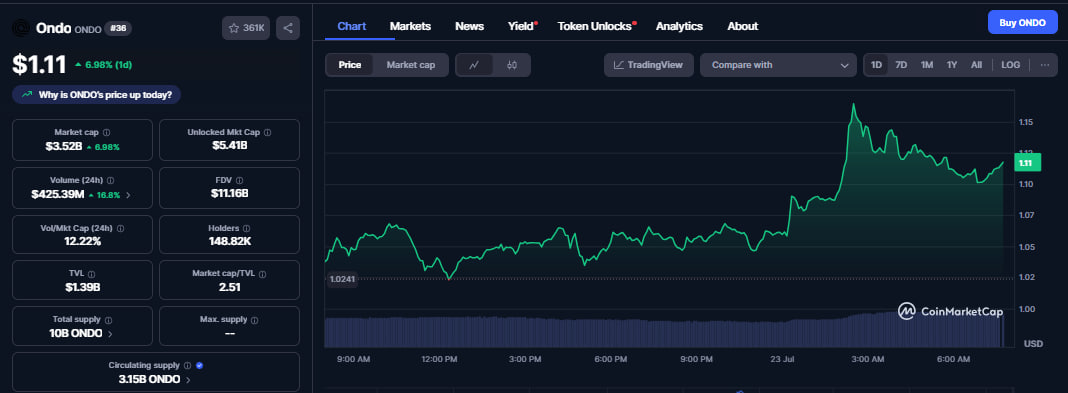The image size is (1068, 393).
Task: Click the Market cap info icon
Action: point(106,133)
